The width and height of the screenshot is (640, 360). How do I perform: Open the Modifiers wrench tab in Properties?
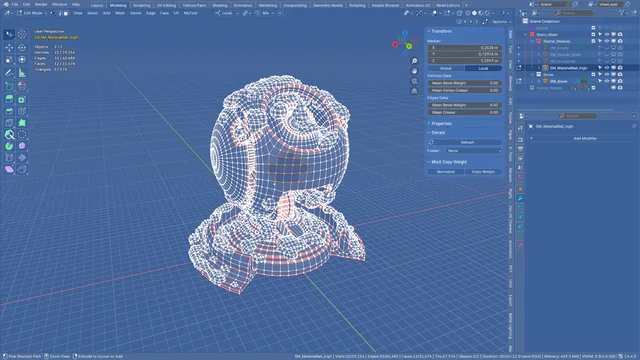(520, 198)
